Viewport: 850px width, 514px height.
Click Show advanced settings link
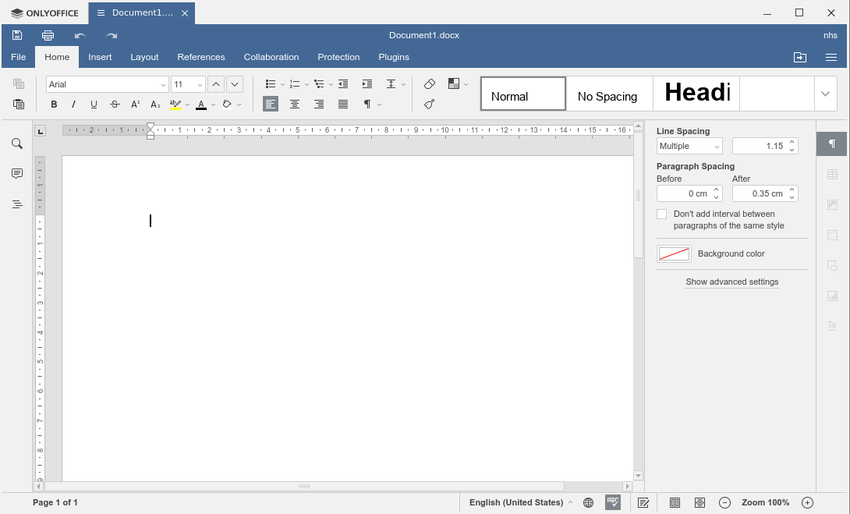tap(732, 282)
